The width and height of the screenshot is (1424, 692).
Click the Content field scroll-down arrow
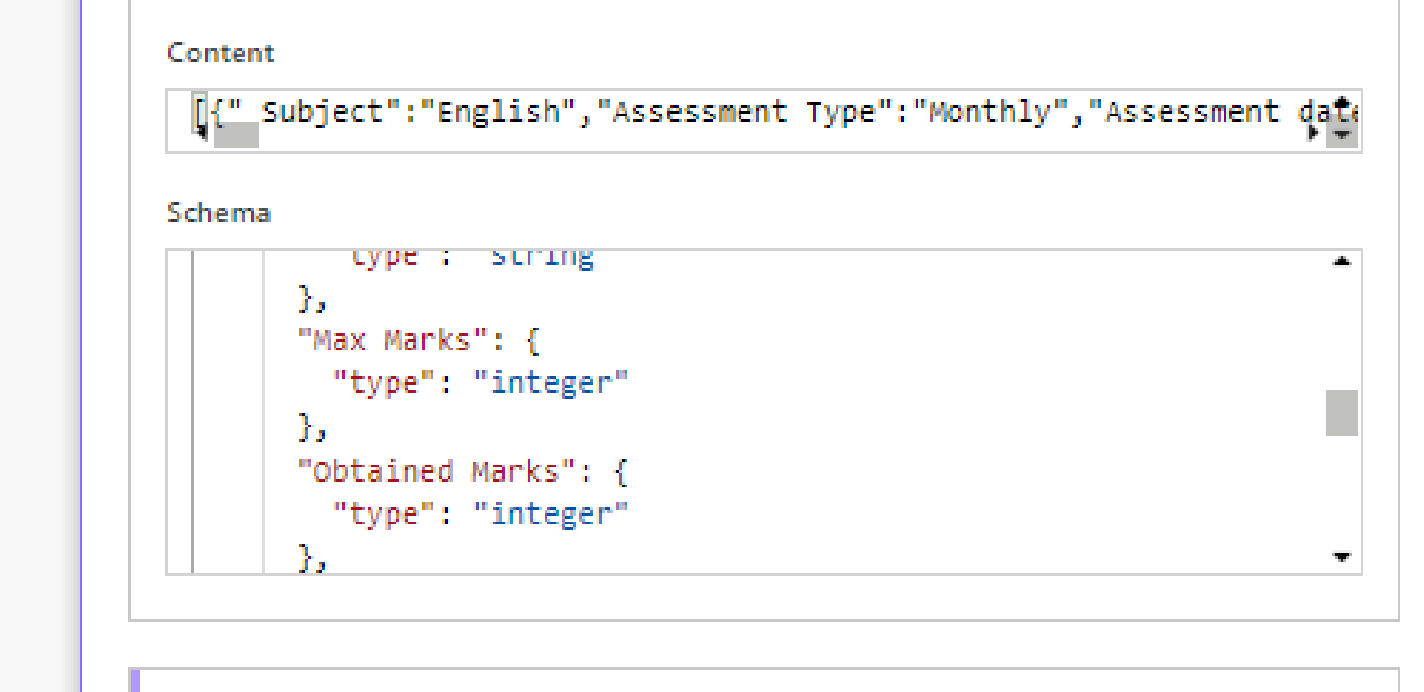click(1342, 134)
